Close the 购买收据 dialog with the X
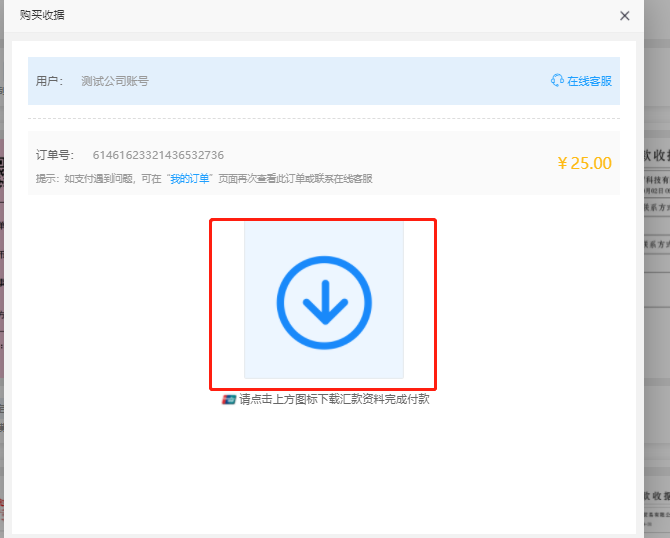 [x=625, y=16]
